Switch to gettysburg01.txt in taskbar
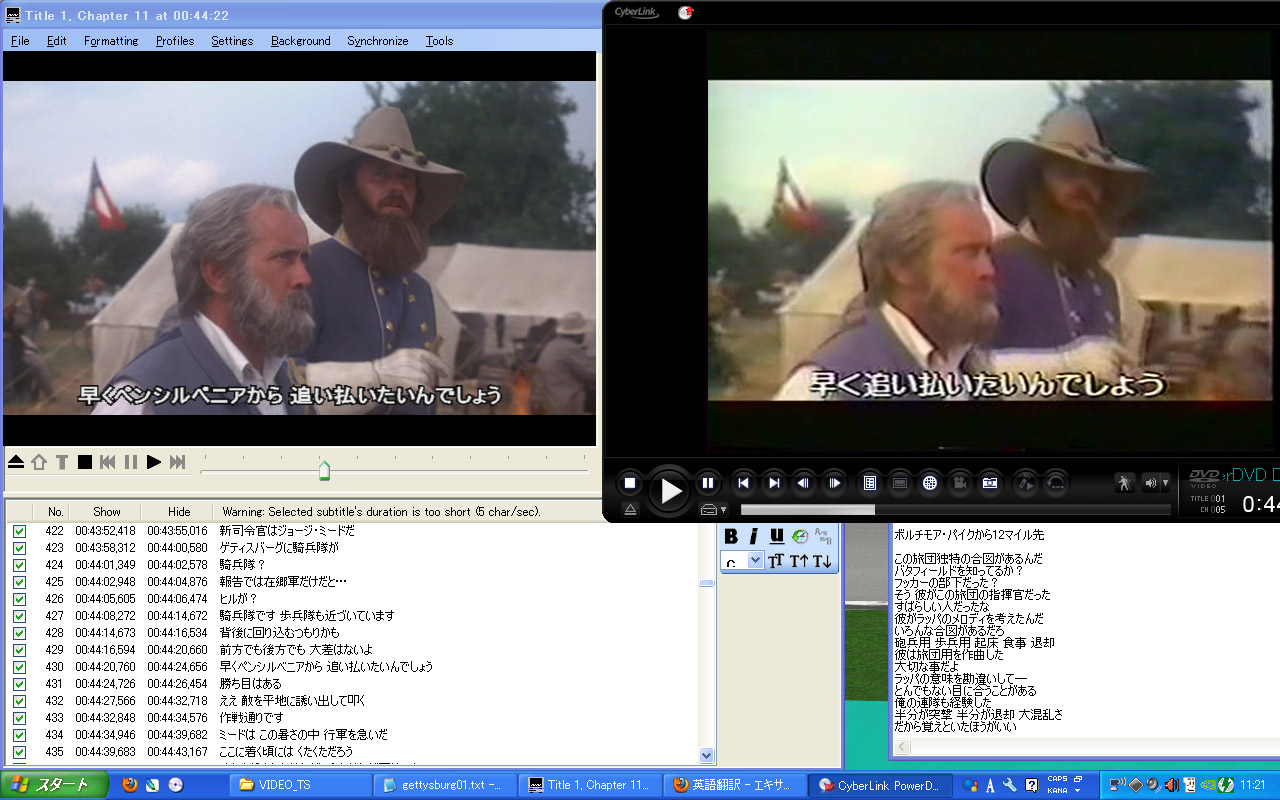 pos(443,785)
